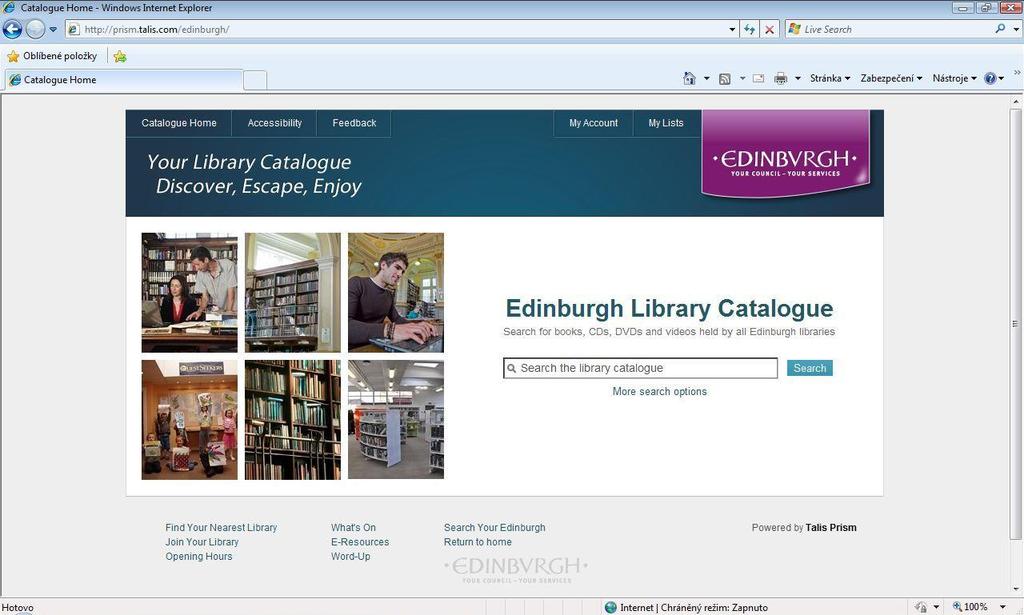Expand the zoom level dropdown arrow

click(1003, 607)
